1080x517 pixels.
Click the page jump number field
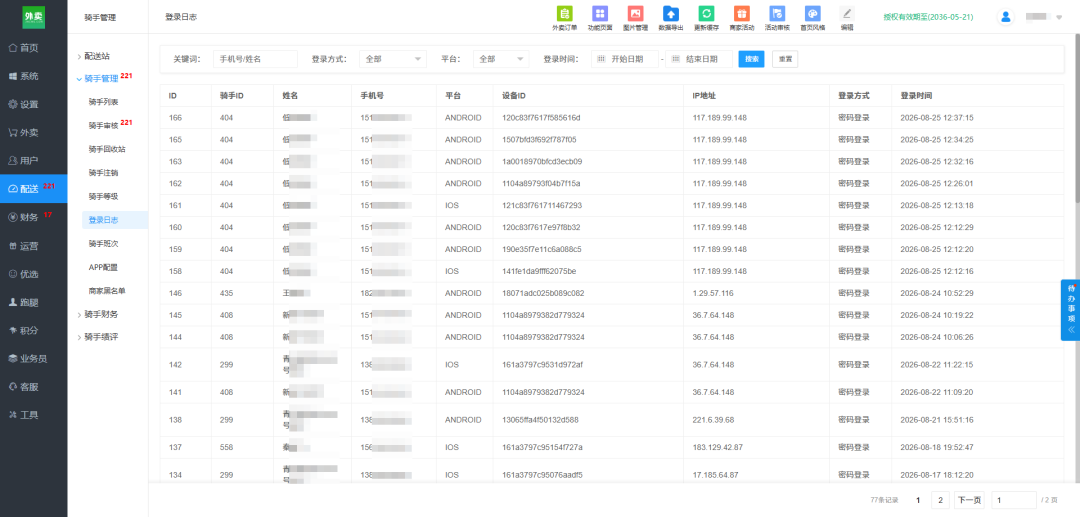pyautogui.click(x=1014, y=500)
